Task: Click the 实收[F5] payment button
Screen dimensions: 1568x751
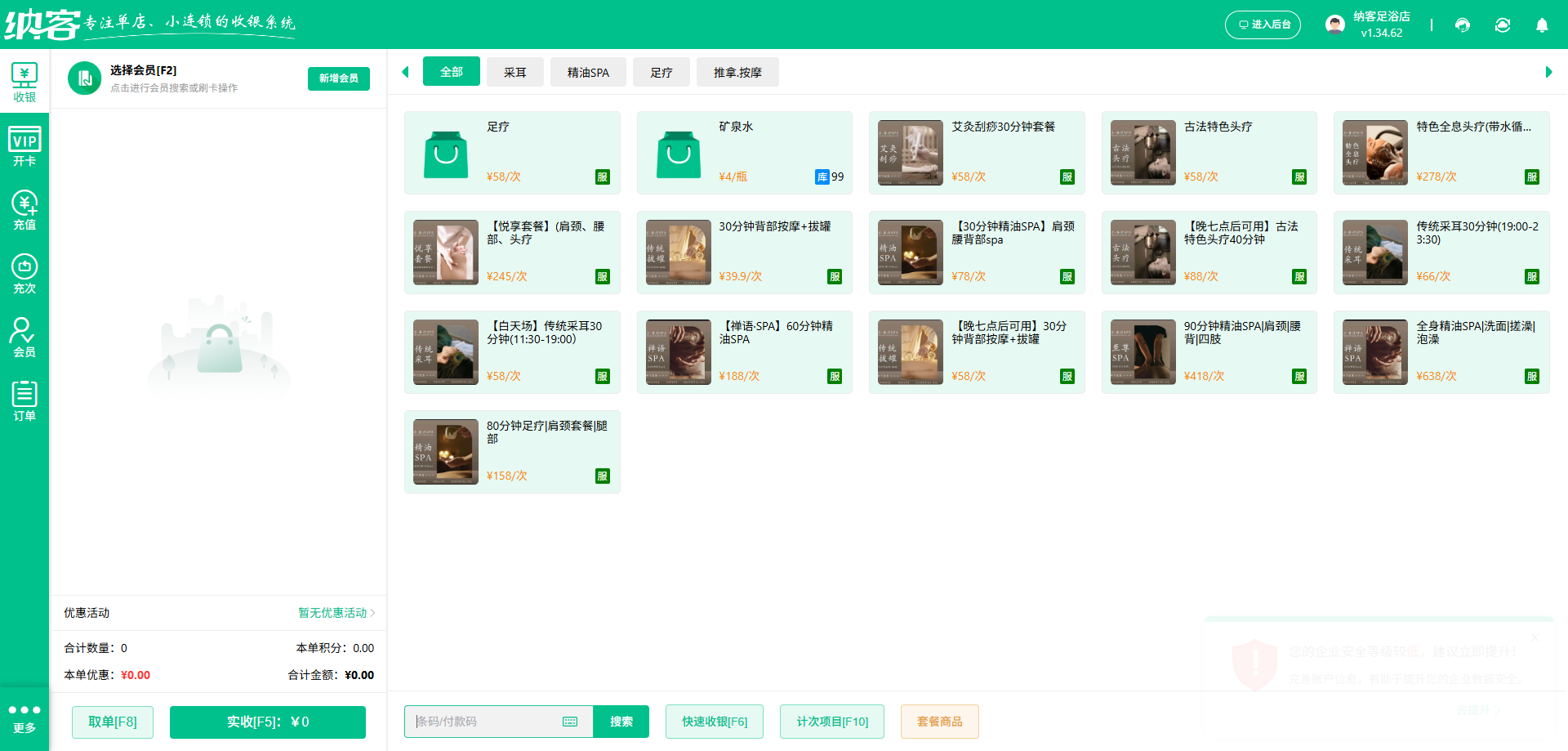Action: tap(268, 722)
